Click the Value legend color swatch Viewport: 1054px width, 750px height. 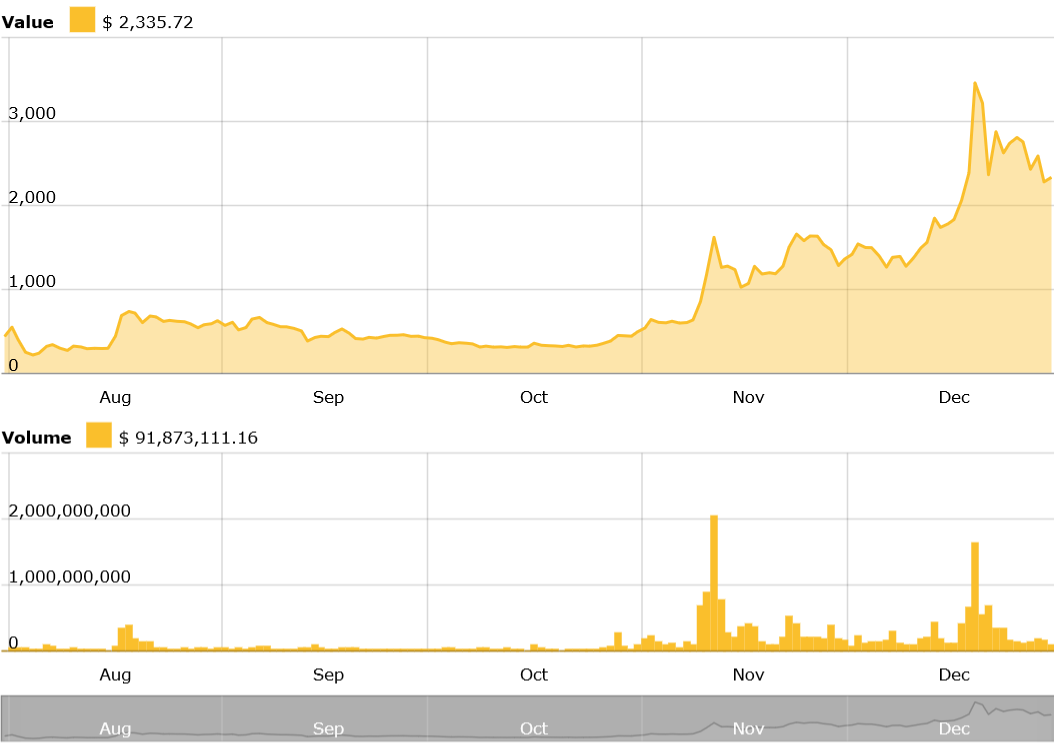pos(82,20)
